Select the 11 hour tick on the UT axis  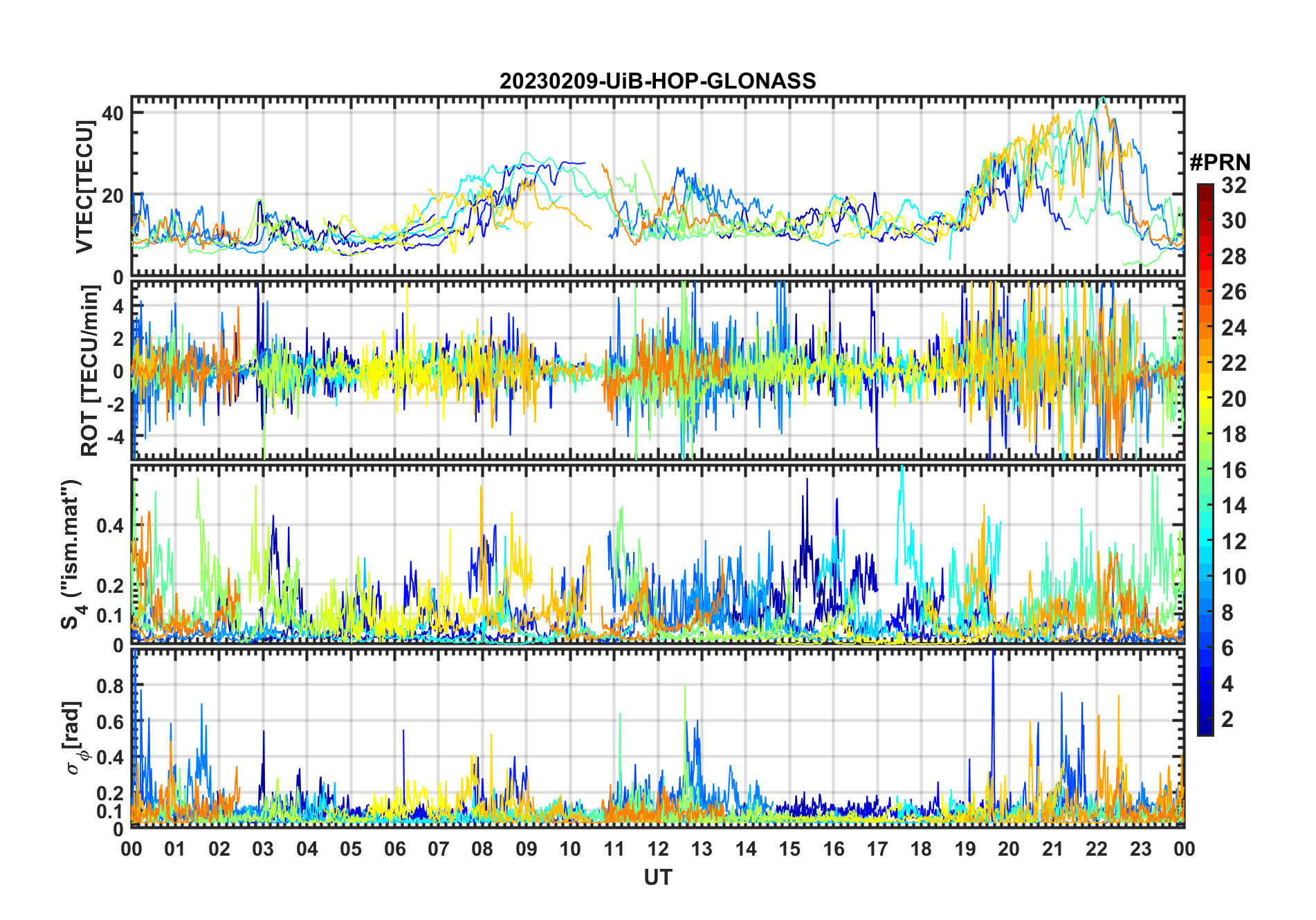614,849
